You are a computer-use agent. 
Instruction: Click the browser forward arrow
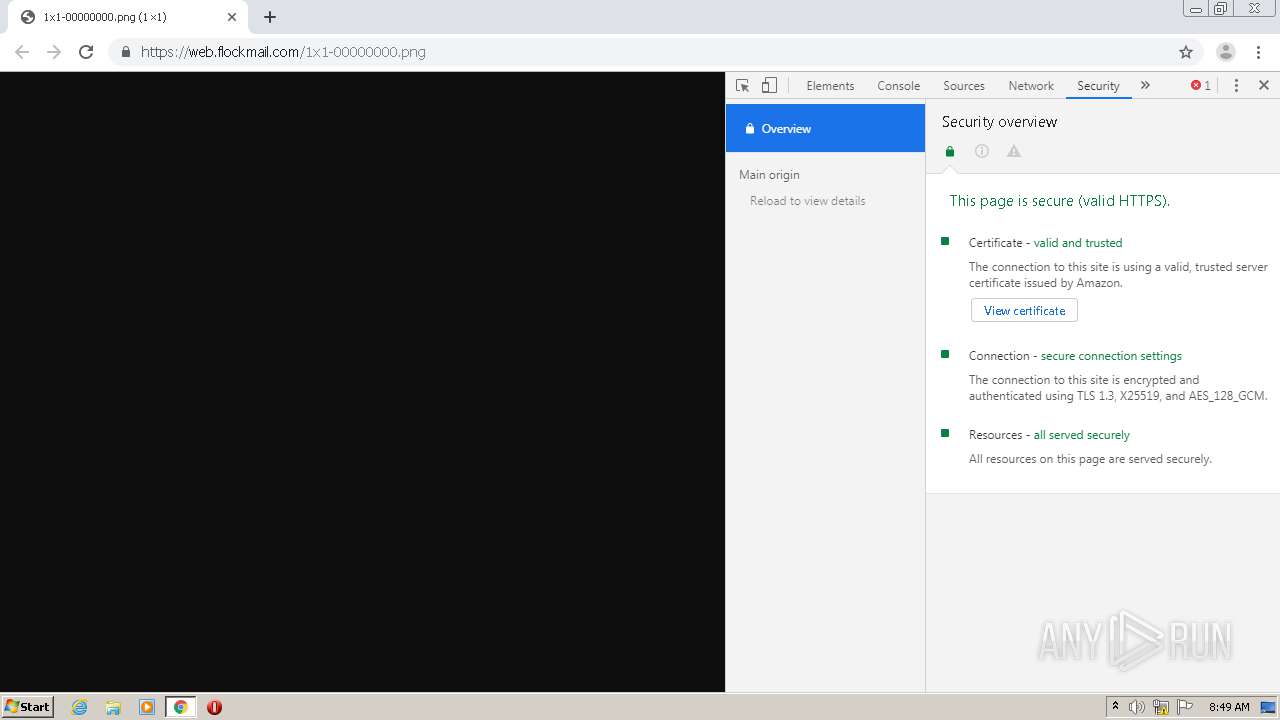click(x=54, y=52)
